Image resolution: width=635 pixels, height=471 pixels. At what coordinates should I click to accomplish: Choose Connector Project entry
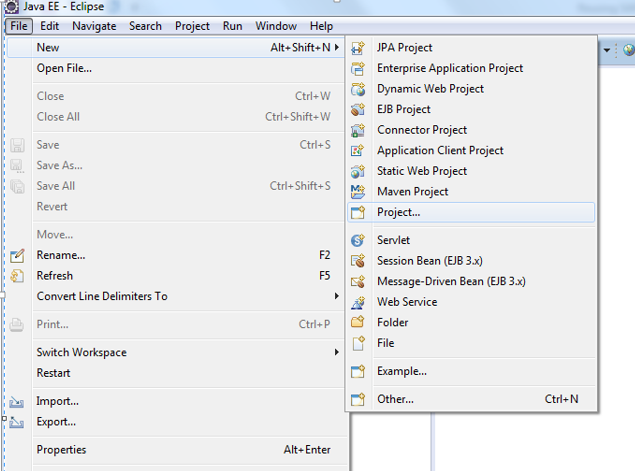471,130
